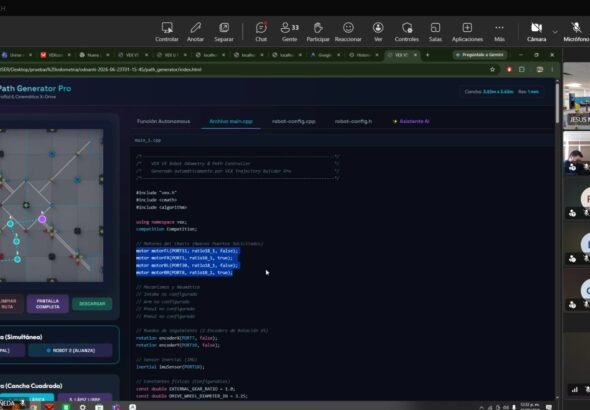This screenshot has height=410, width=590.
Task: Expand the Cámara options dropdown arrow
Action: tap(555, 32)
